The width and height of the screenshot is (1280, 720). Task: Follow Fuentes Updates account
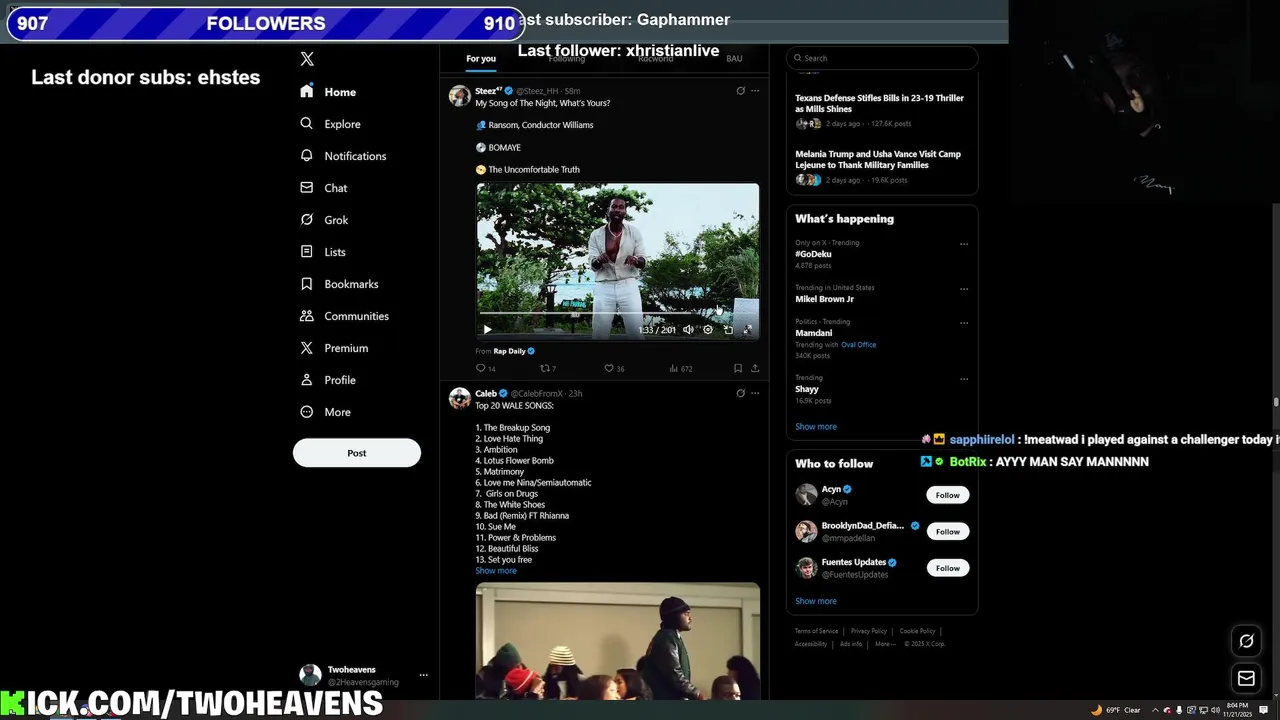pos(948,568)
